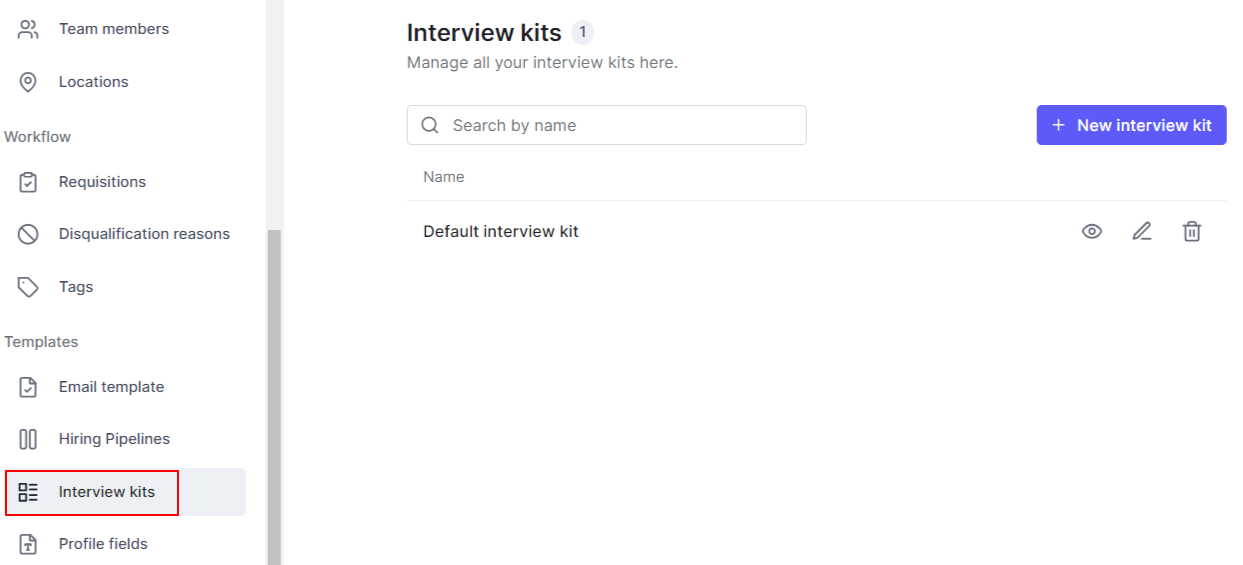1243x565 pixels.
Task: Delete the Default interview kit via trash icon
Action: pyautogui.click(x=1192, y=232)
